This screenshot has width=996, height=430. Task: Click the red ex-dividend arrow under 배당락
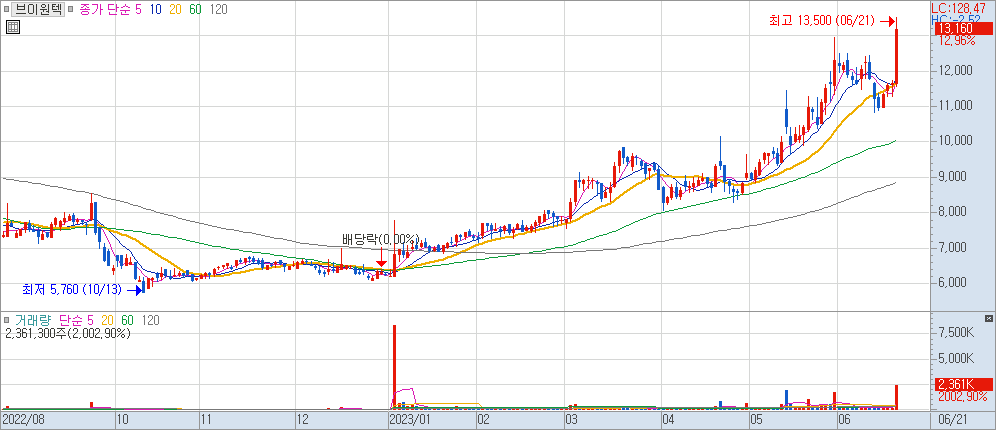click(x=382, y=257)
